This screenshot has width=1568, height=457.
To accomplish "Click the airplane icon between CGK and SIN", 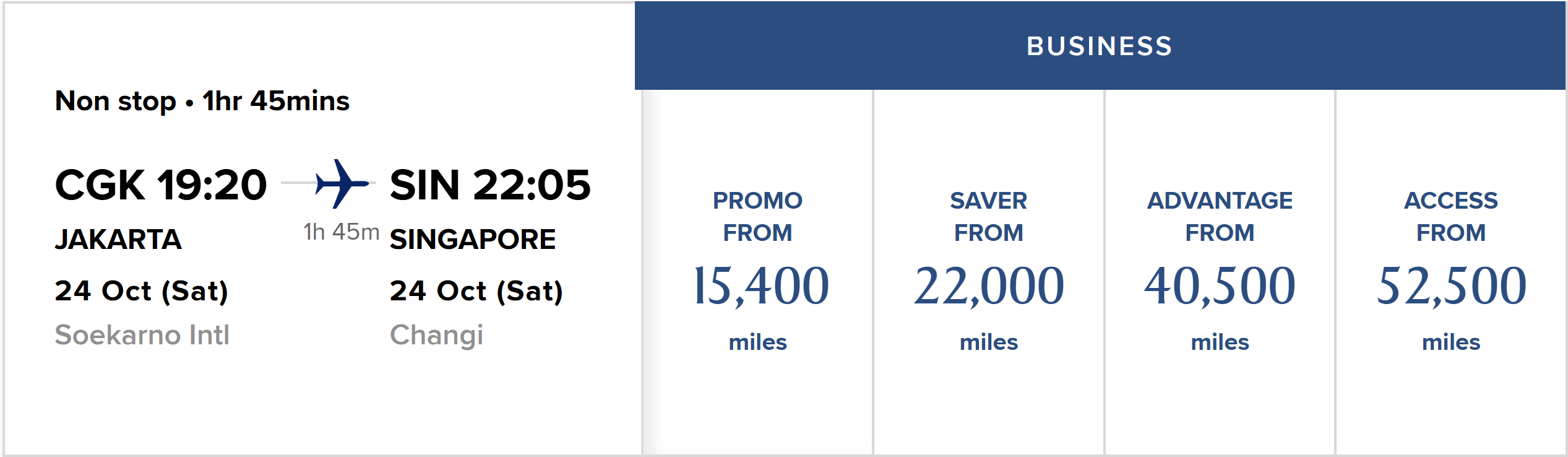I will click(x=342, y=184).
